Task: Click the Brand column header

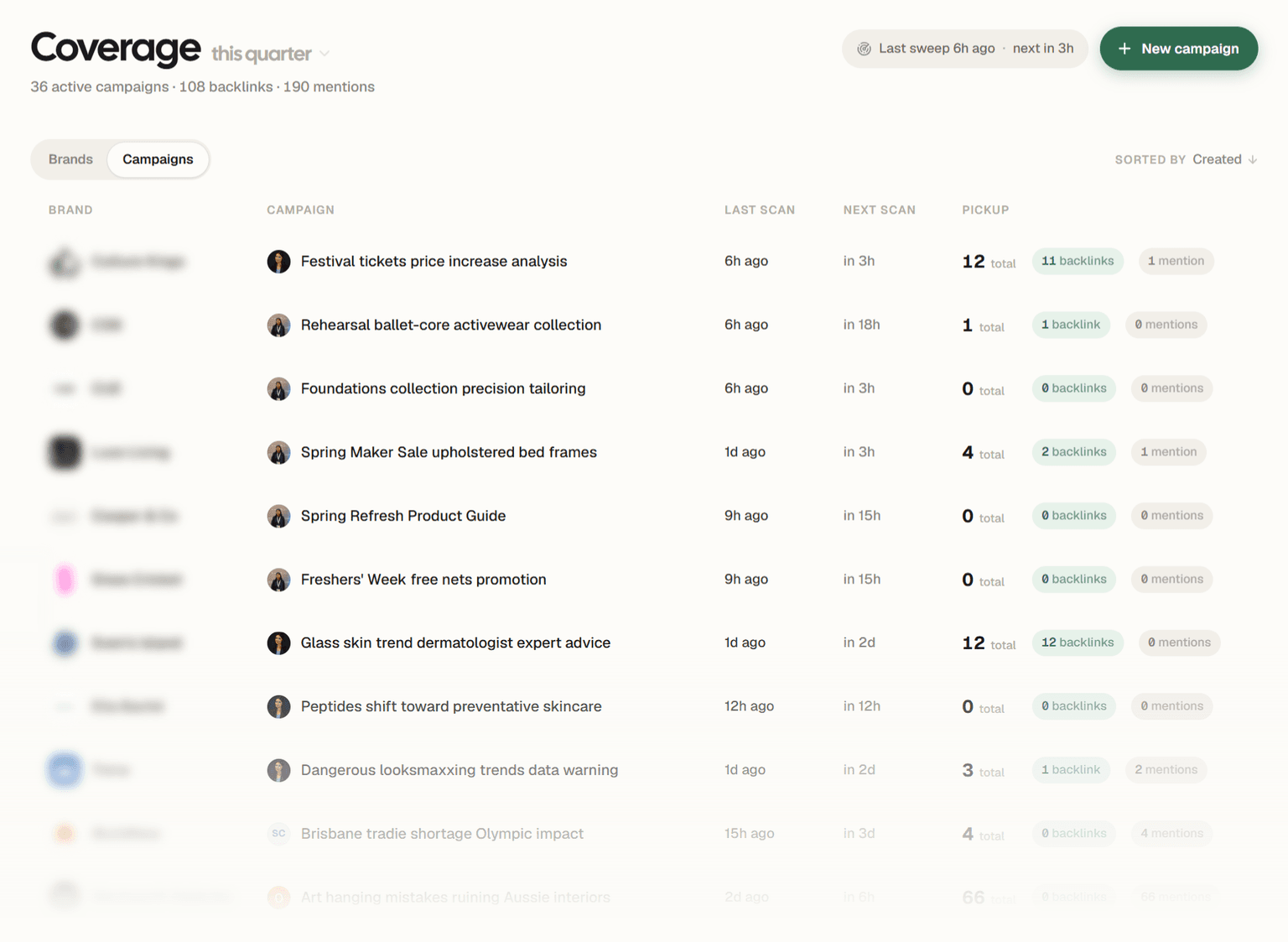Action: click(70, 211)
